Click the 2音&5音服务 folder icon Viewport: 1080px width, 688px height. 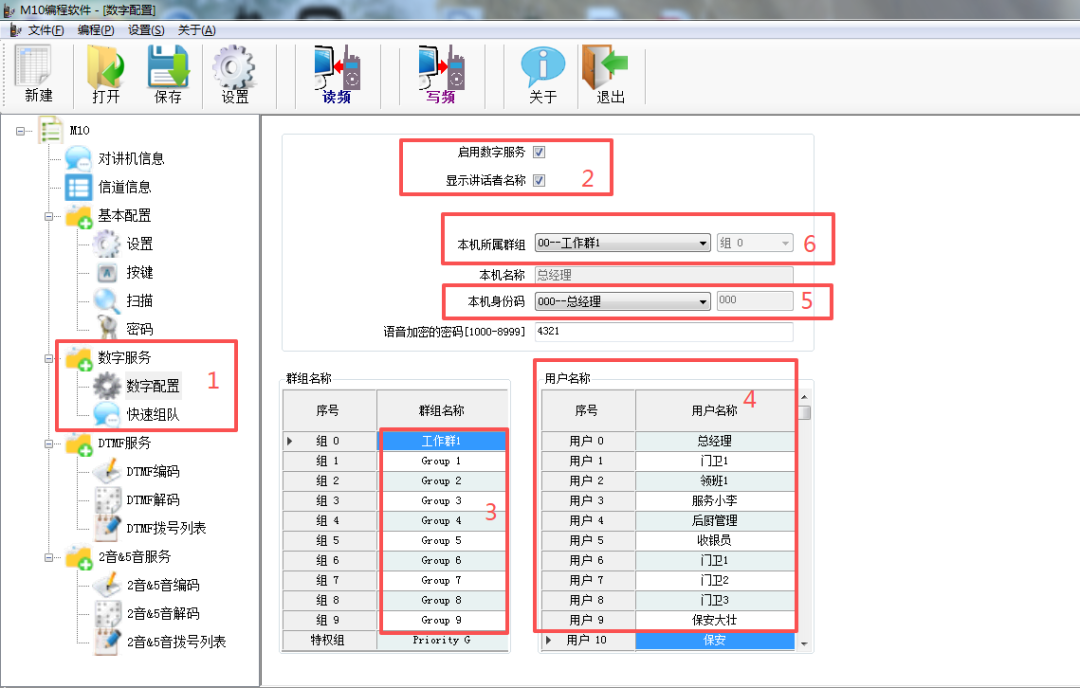point(79,557)
